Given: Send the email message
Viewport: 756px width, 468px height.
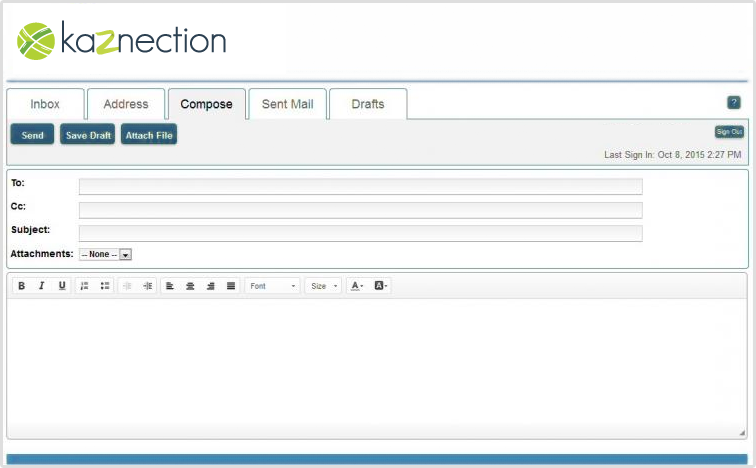Looking at the screenshot, I should click(32, 135).
